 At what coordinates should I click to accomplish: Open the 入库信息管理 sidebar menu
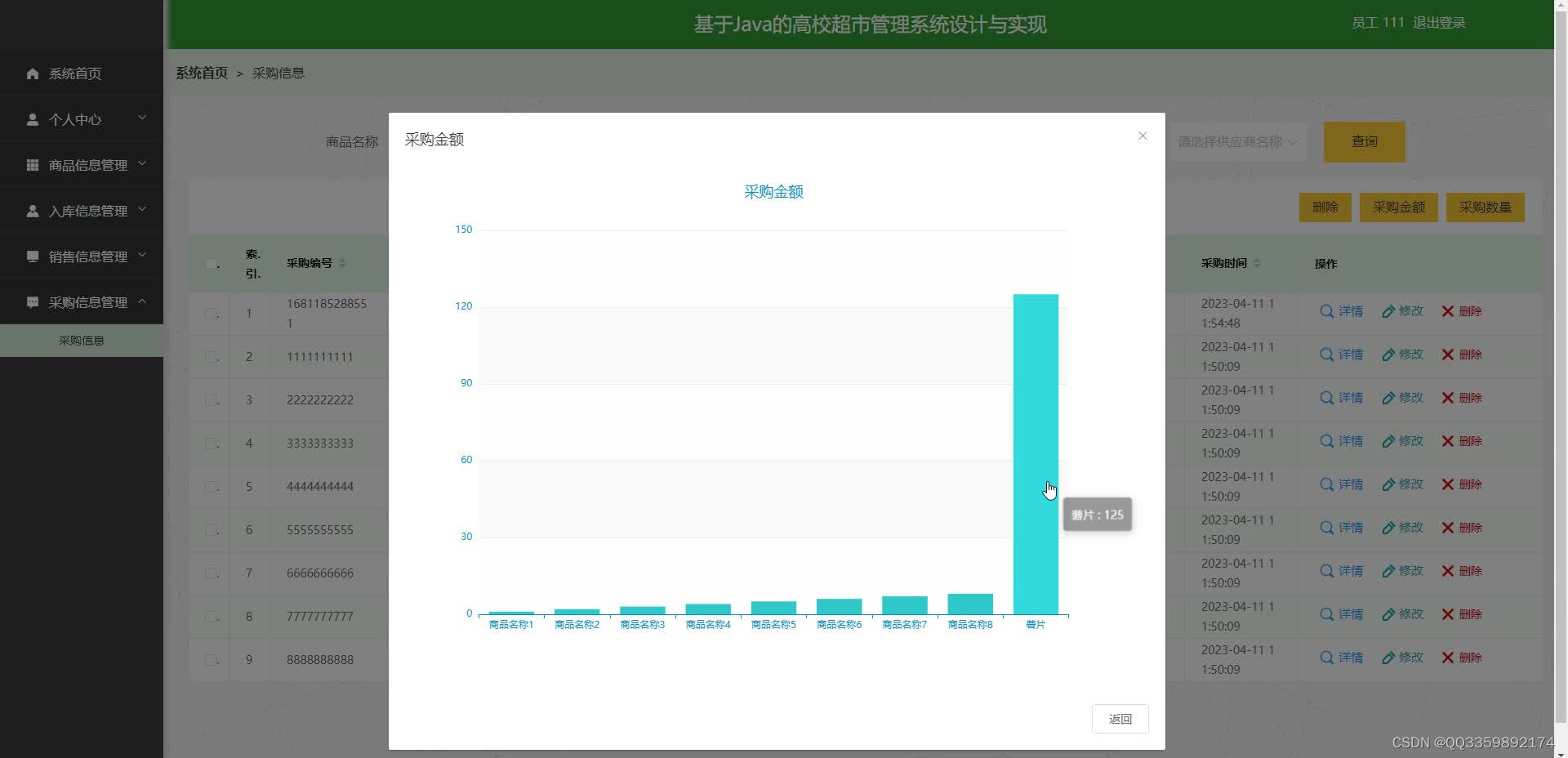[82, 211]
